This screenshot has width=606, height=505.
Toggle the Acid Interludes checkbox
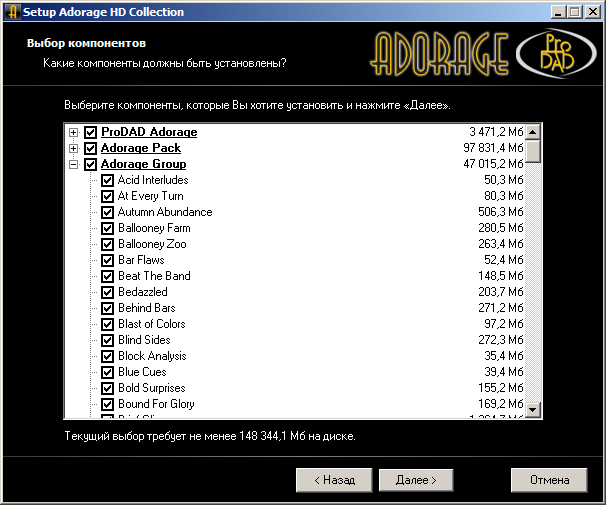pos(107,180)
